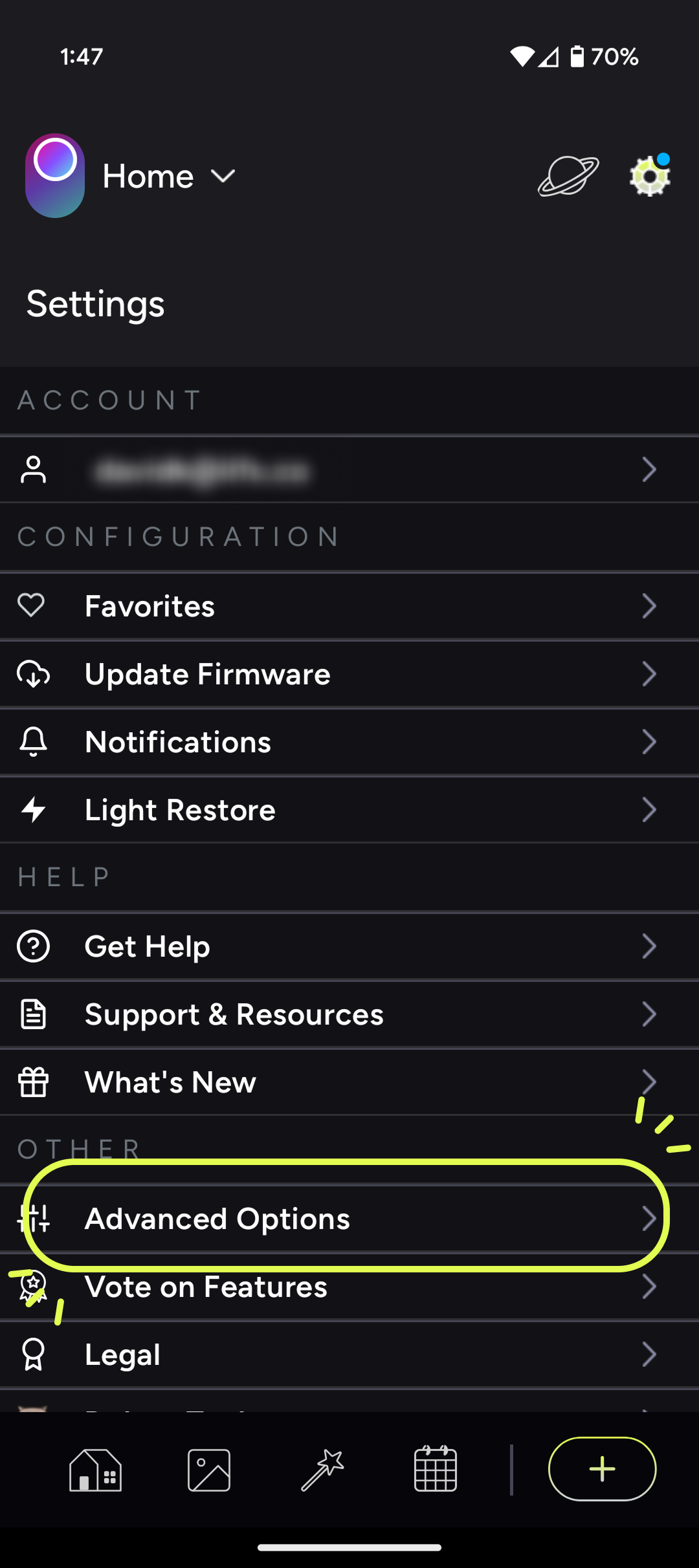The image size is (699, 1568).
Task: Open the scenes picture icon tab
Action: coord(209,1470)
